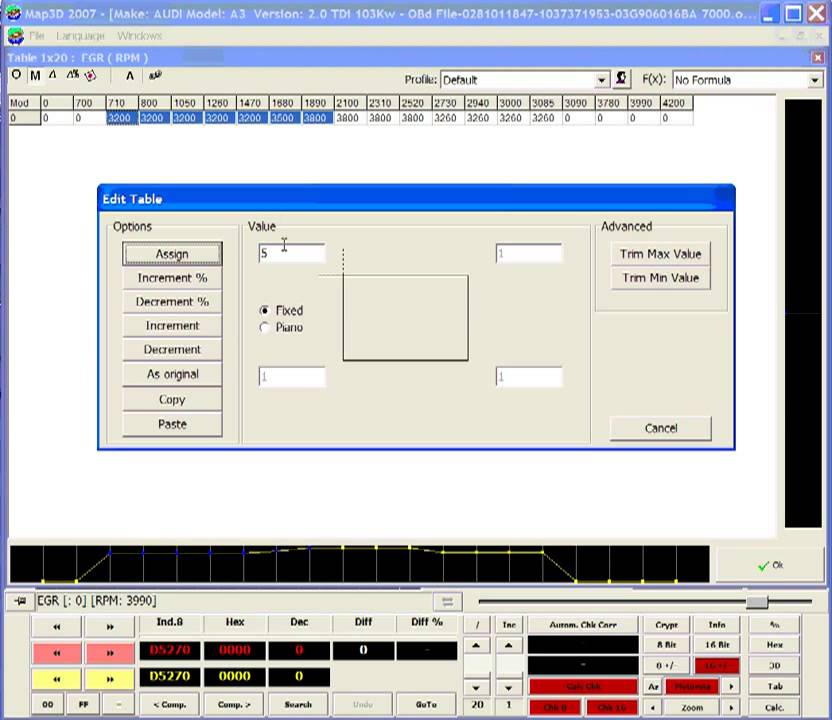Click the GoTo button
The width and height of the screenshot is (832, 720).
426,705
